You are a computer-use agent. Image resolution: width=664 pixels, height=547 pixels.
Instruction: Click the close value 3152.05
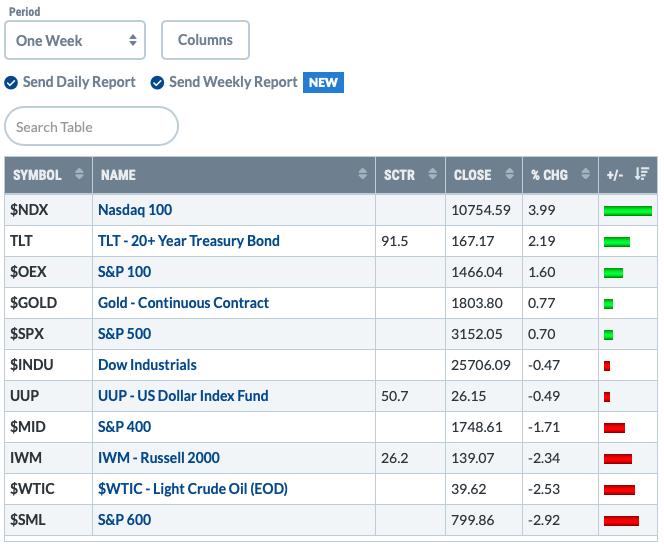click(x=477, y=334)
